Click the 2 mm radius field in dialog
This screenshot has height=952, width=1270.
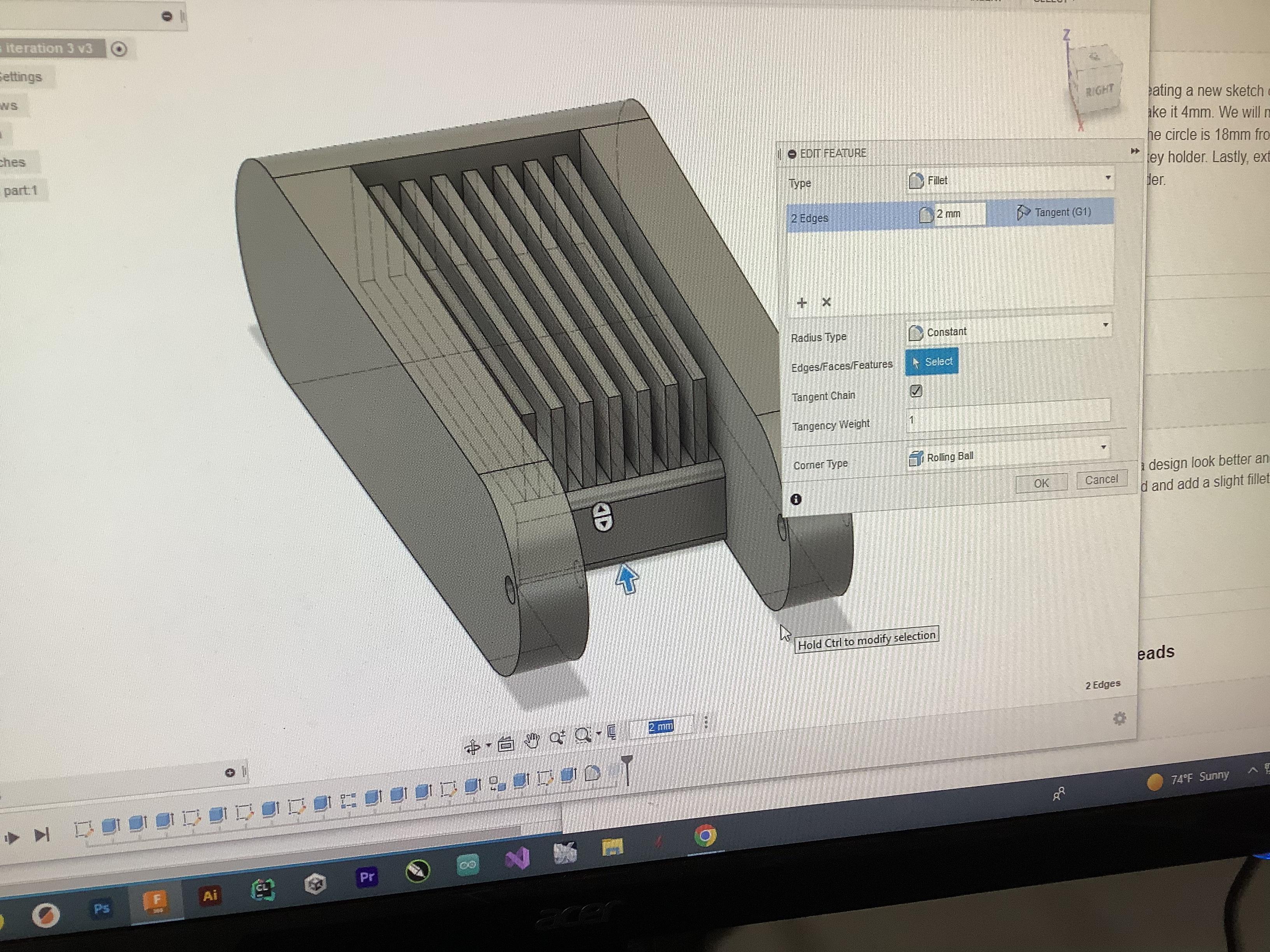[960, 214]
